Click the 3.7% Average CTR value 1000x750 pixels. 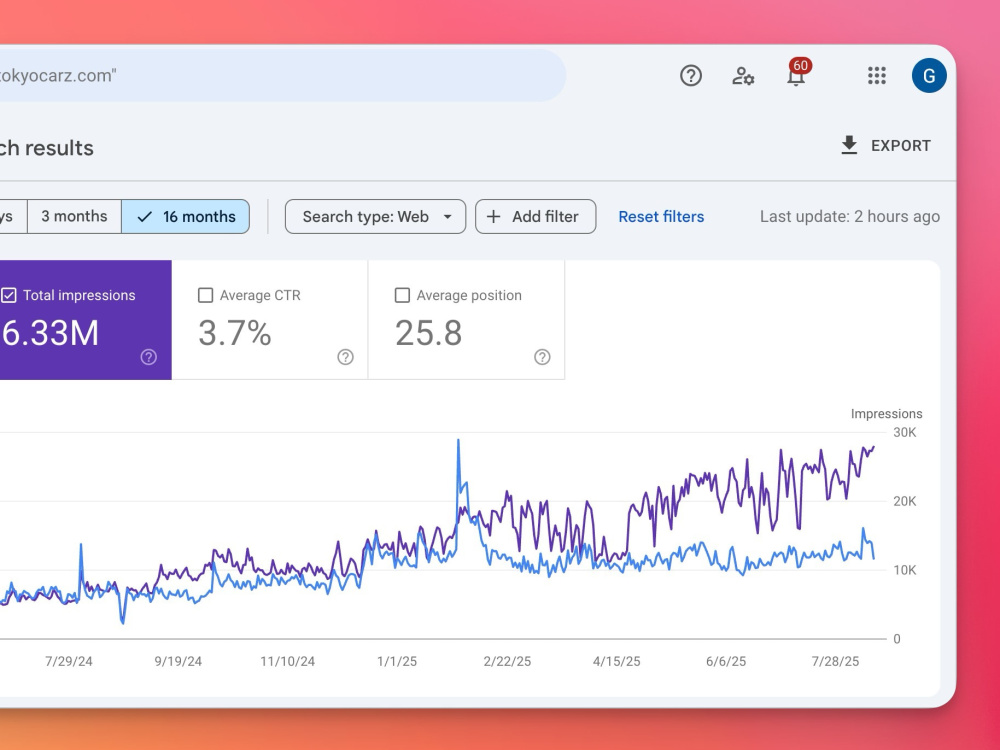(x=235, y=333)
